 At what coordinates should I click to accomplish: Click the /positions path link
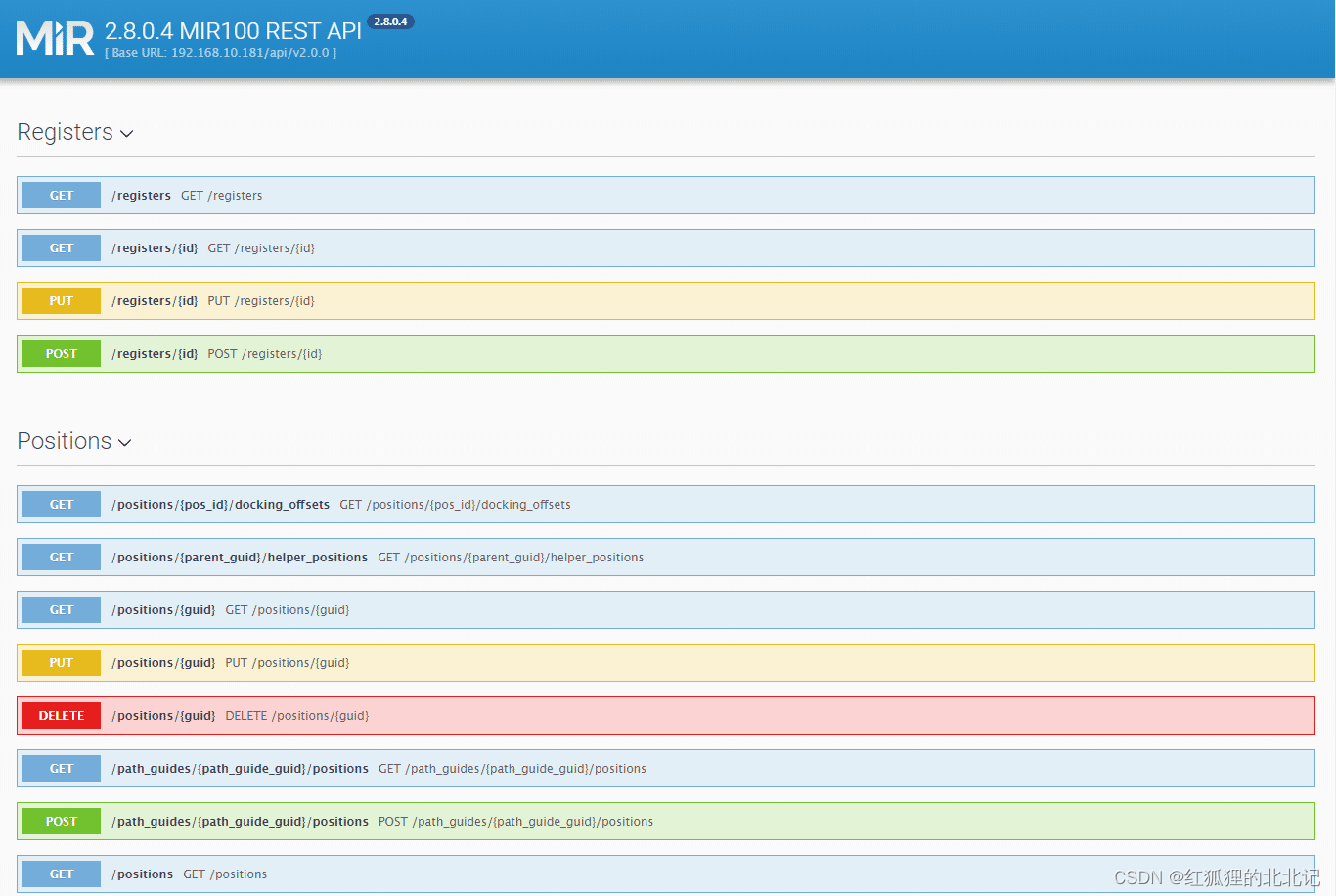click(142, 874)
